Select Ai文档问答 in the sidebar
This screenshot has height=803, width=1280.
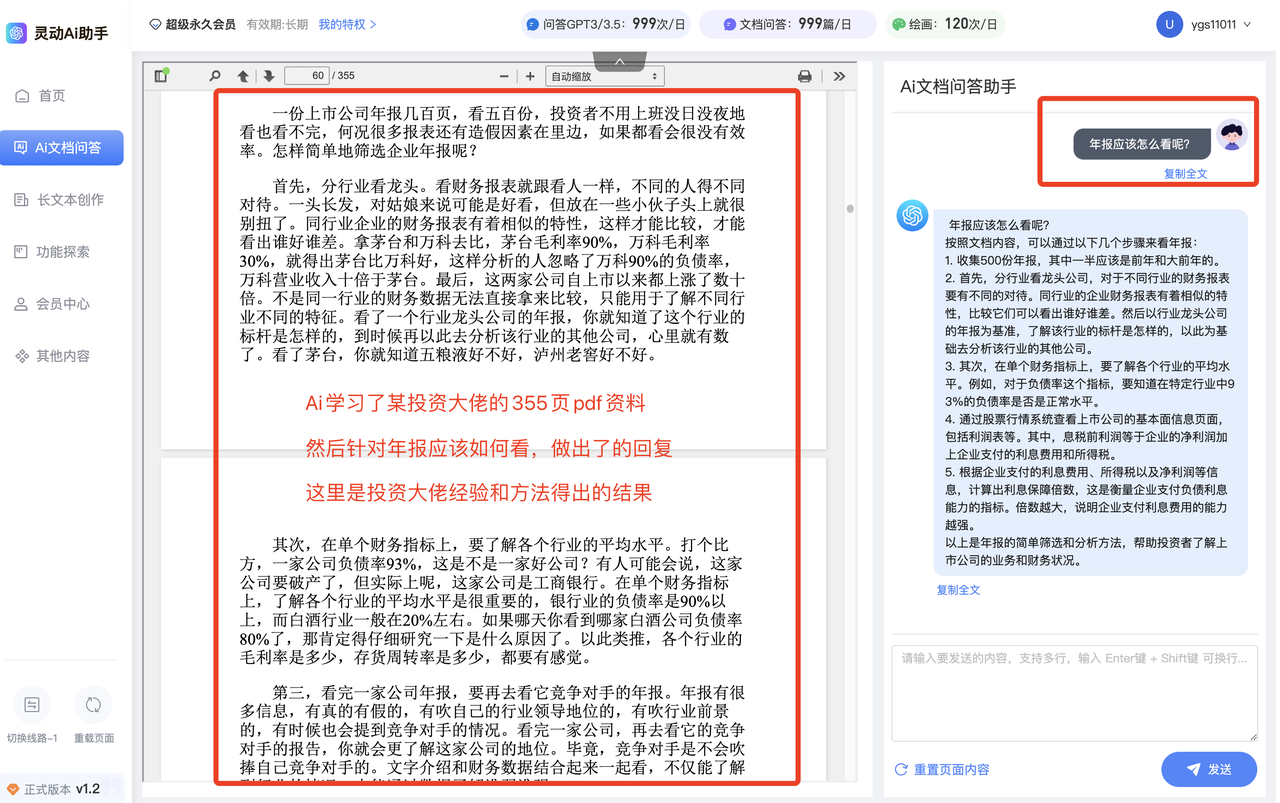(x=62, y=148)
